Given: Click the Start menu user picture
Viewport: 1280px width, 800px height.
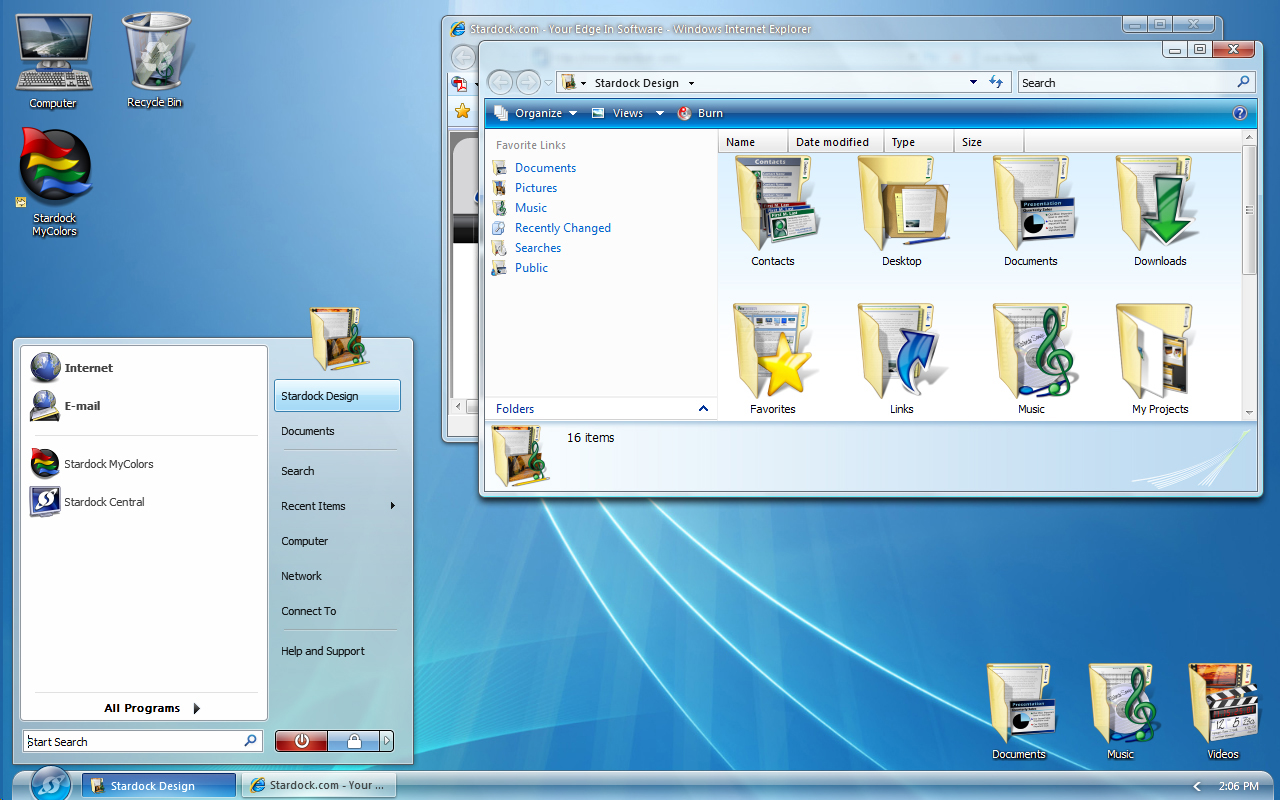Looking at the screenshot, I should (339, 339).
